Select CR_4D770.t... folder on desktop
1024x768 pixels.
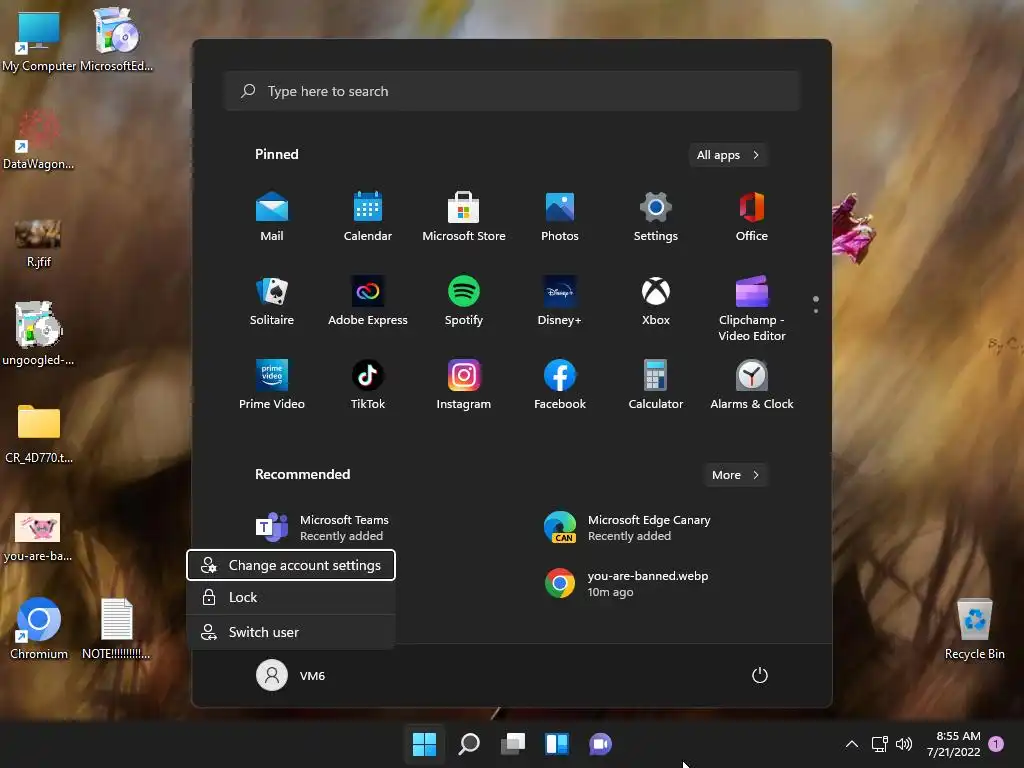39,433
